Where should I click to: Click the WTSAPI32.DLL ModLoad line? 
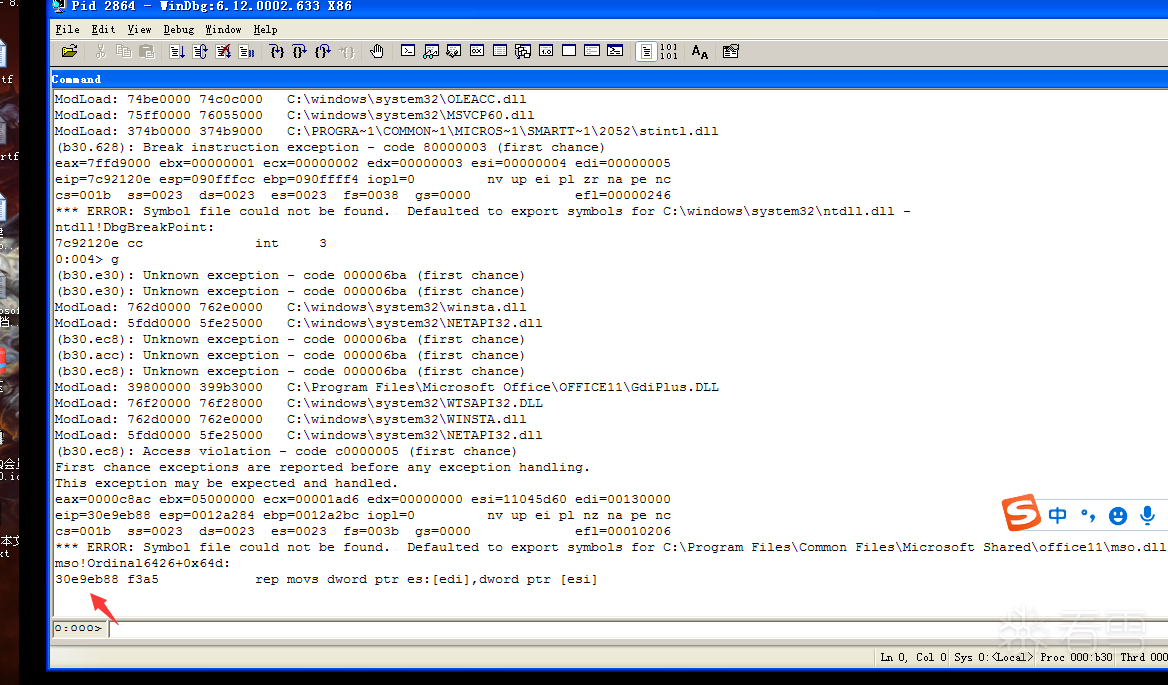click(x=299, y=403)
